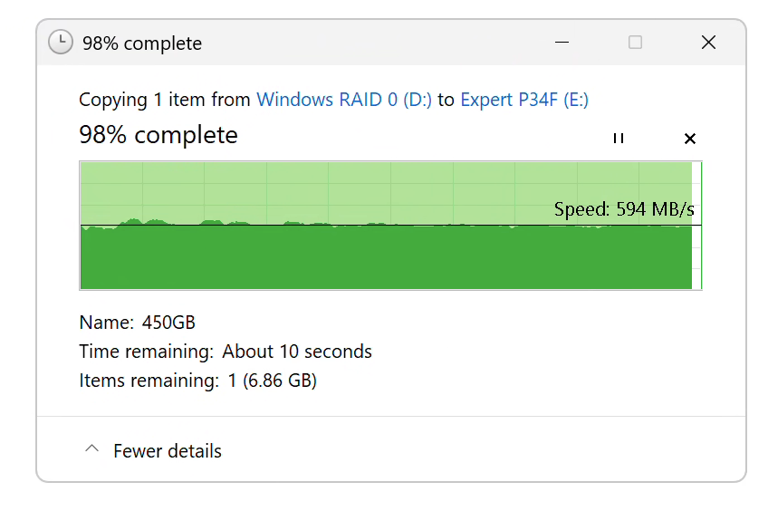Select the Fewer details label
This screenshot has height=511, width=768.
tap(168, 451)
